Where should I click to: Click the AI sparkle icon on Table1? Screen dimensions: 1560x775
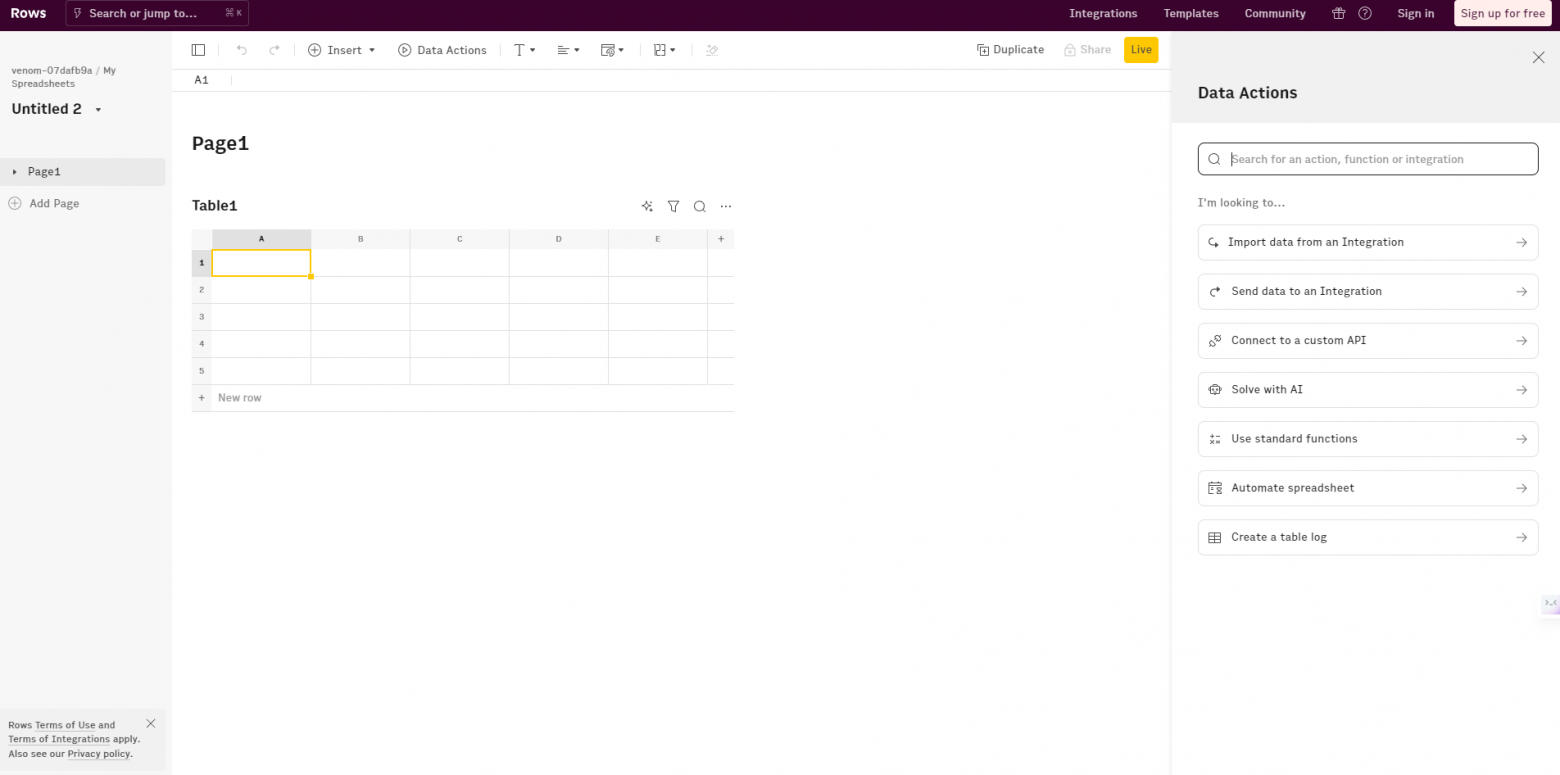[x=647, y=207]
